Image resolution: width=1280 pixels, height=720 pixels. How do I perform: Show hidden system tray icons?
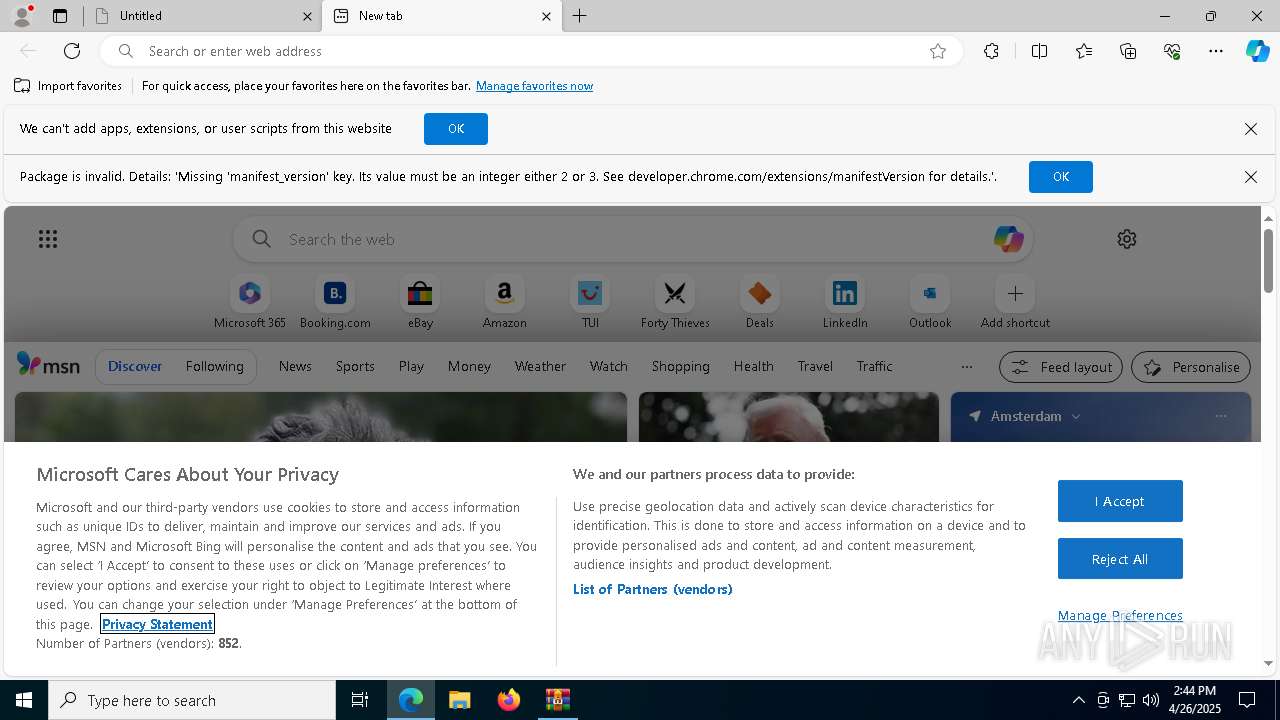(x=1078, y=700)
